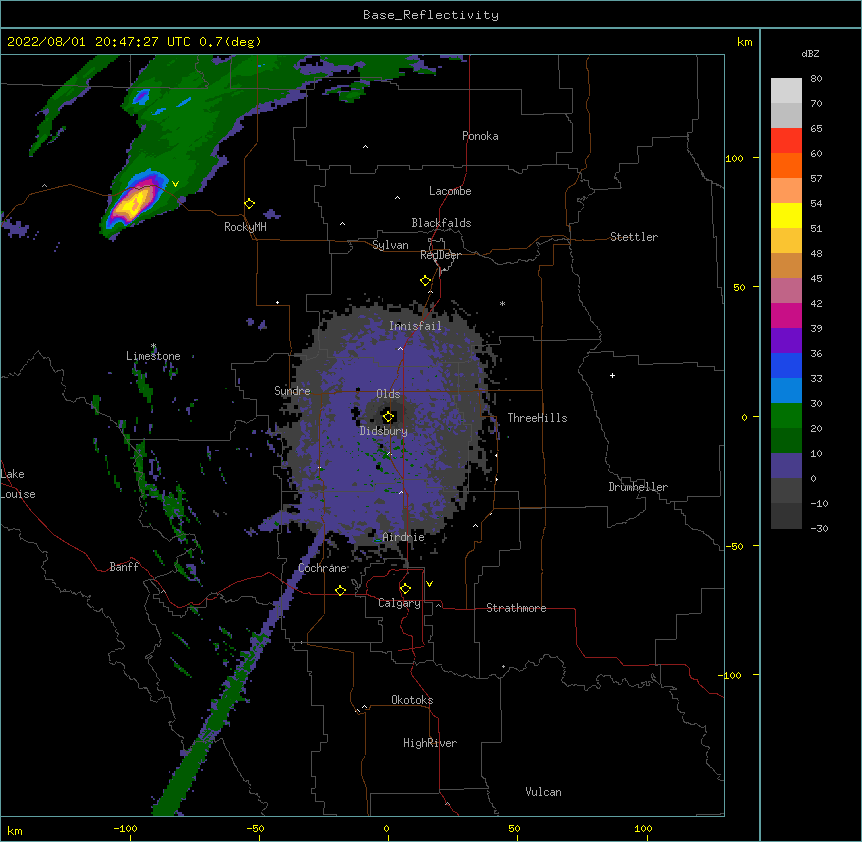Click the ThreeHills label
Viewport: 862px width, 842px height.
click(537, 418)
